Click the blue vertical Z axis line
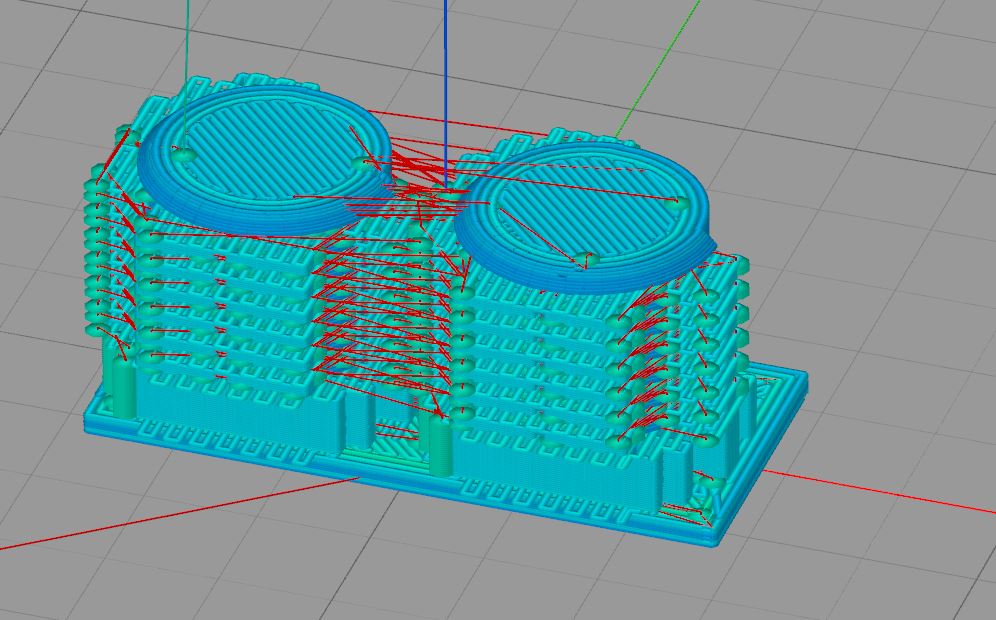This screenshot has width=996, height=620. (445, 94)
